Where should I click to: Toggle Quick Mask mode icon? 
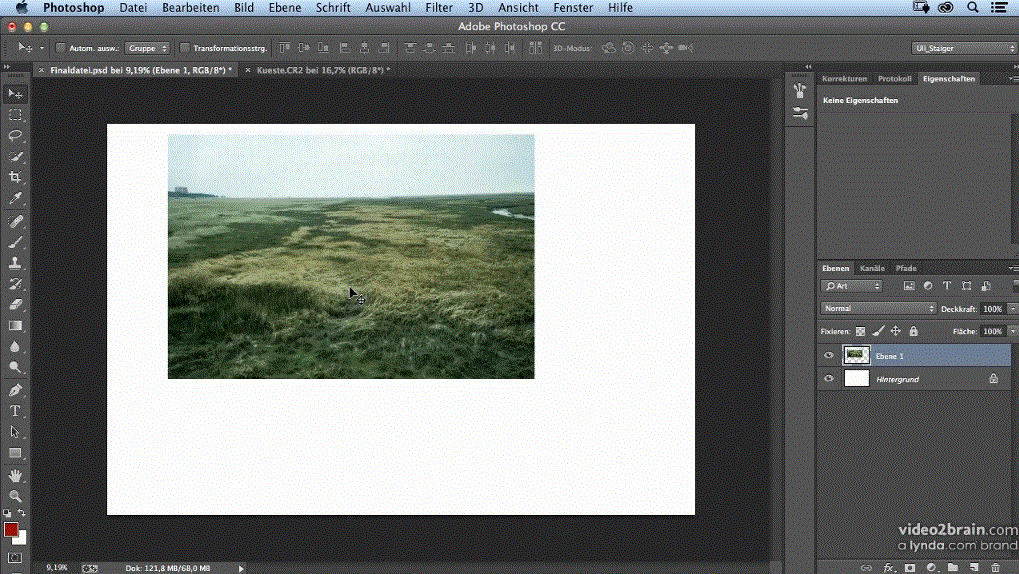(15, 558)
